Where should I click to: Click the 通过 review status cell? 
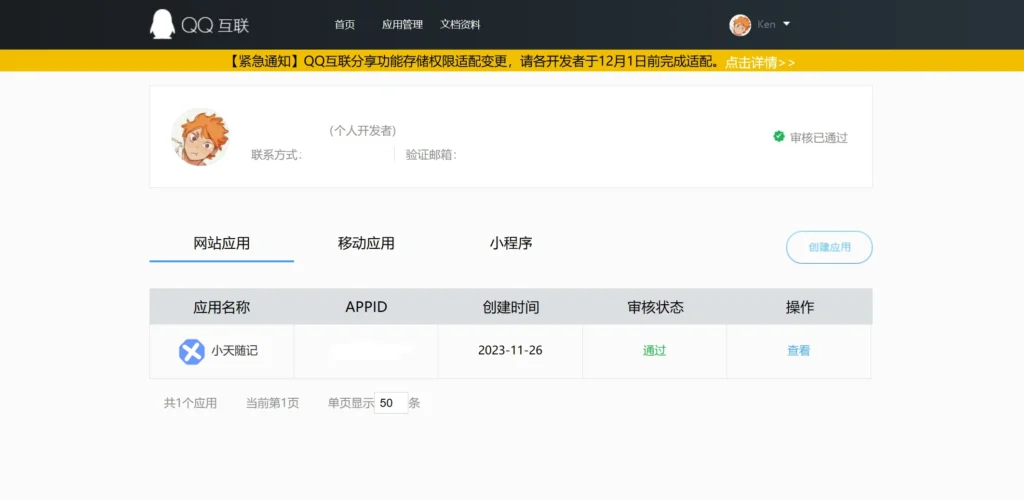654,351
